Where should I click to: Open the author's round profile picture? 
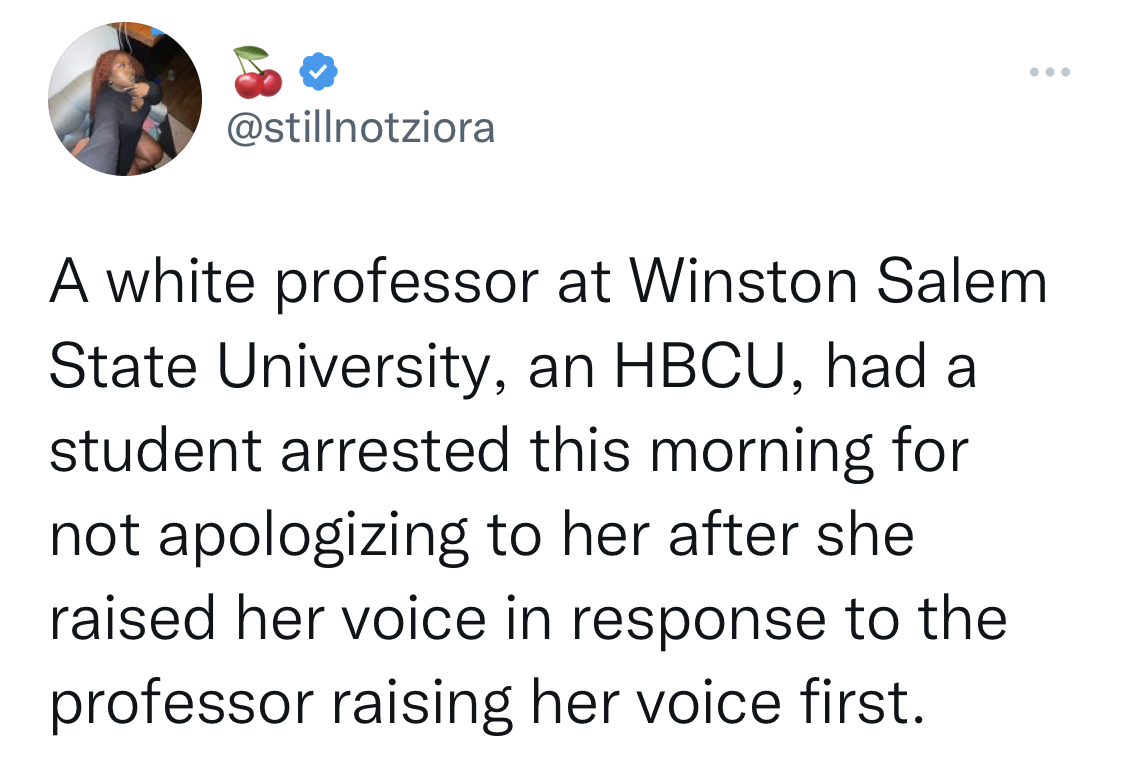(125, 99)
